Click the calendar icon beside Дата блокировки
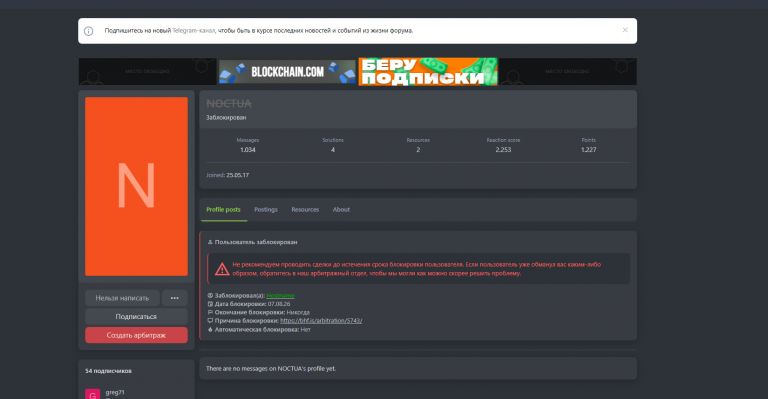The height and width of the screenshot is (399, 768). pyautogui.click(x=210, y=304)
